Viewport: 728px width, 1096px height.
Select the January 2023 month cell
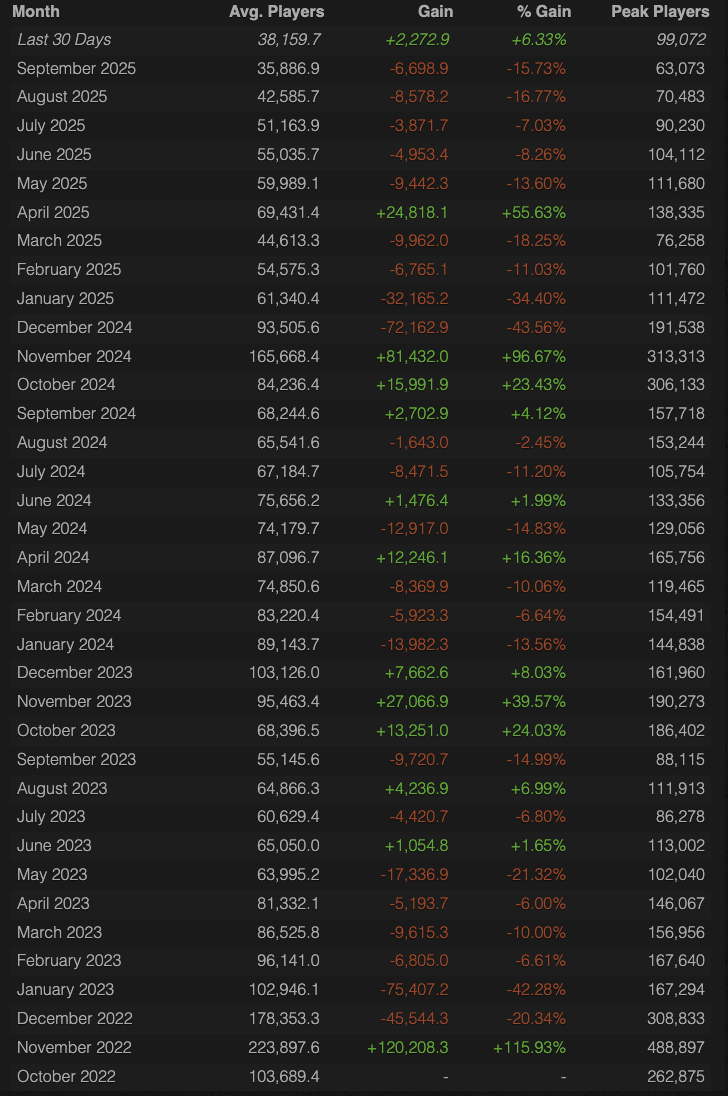coord(65,989)
